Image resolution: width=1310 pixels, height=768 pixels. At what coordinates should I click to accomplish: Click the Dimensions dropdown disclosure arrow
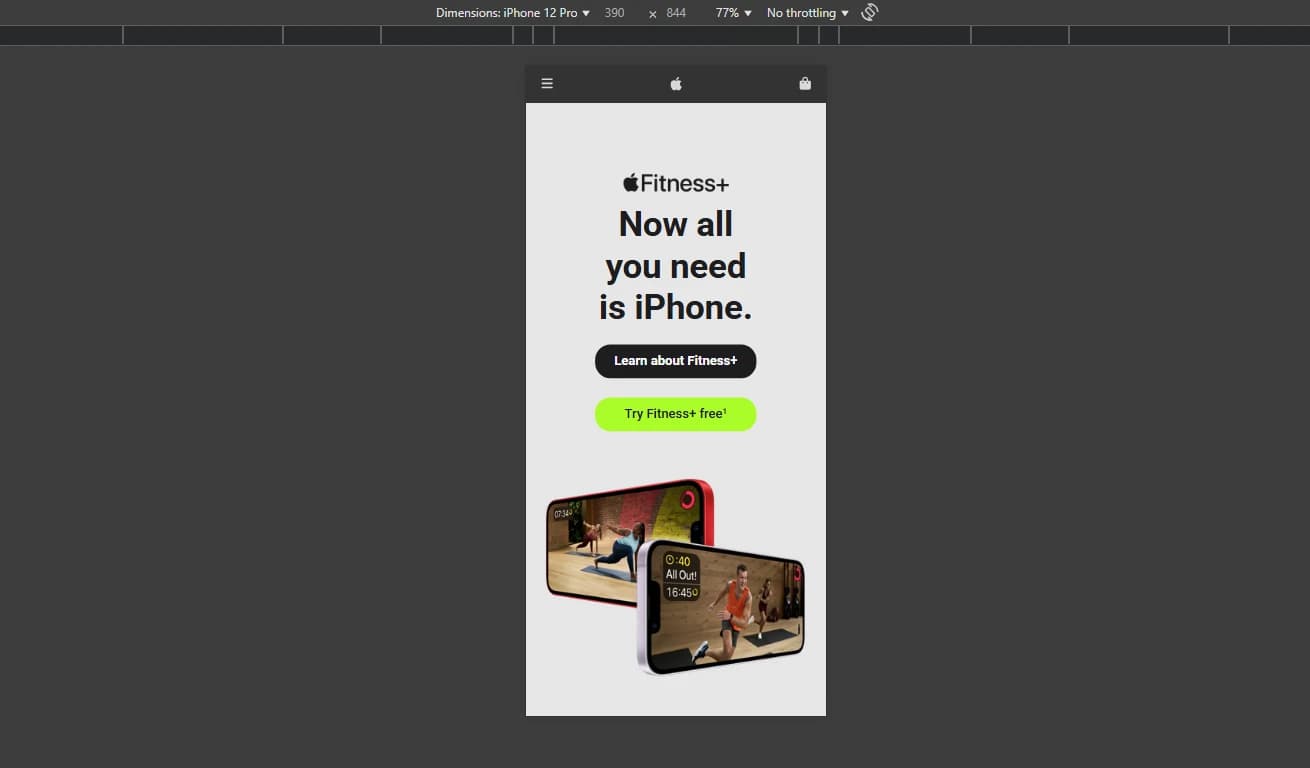[585, 12]
